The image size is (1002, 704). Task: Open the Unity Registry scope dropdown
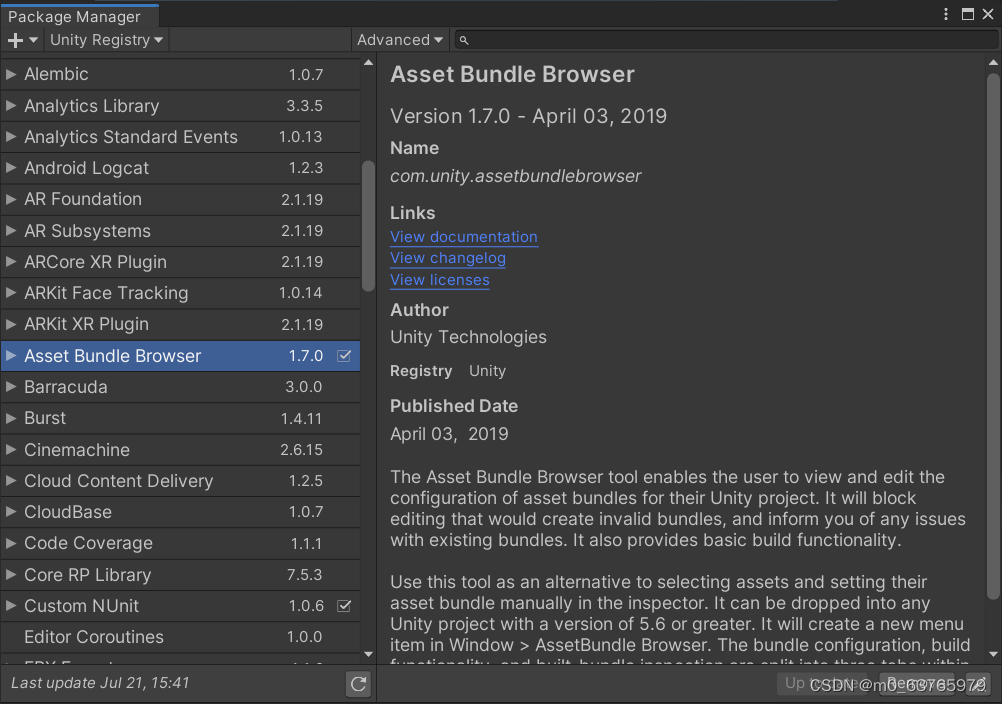tap(106, 40)
